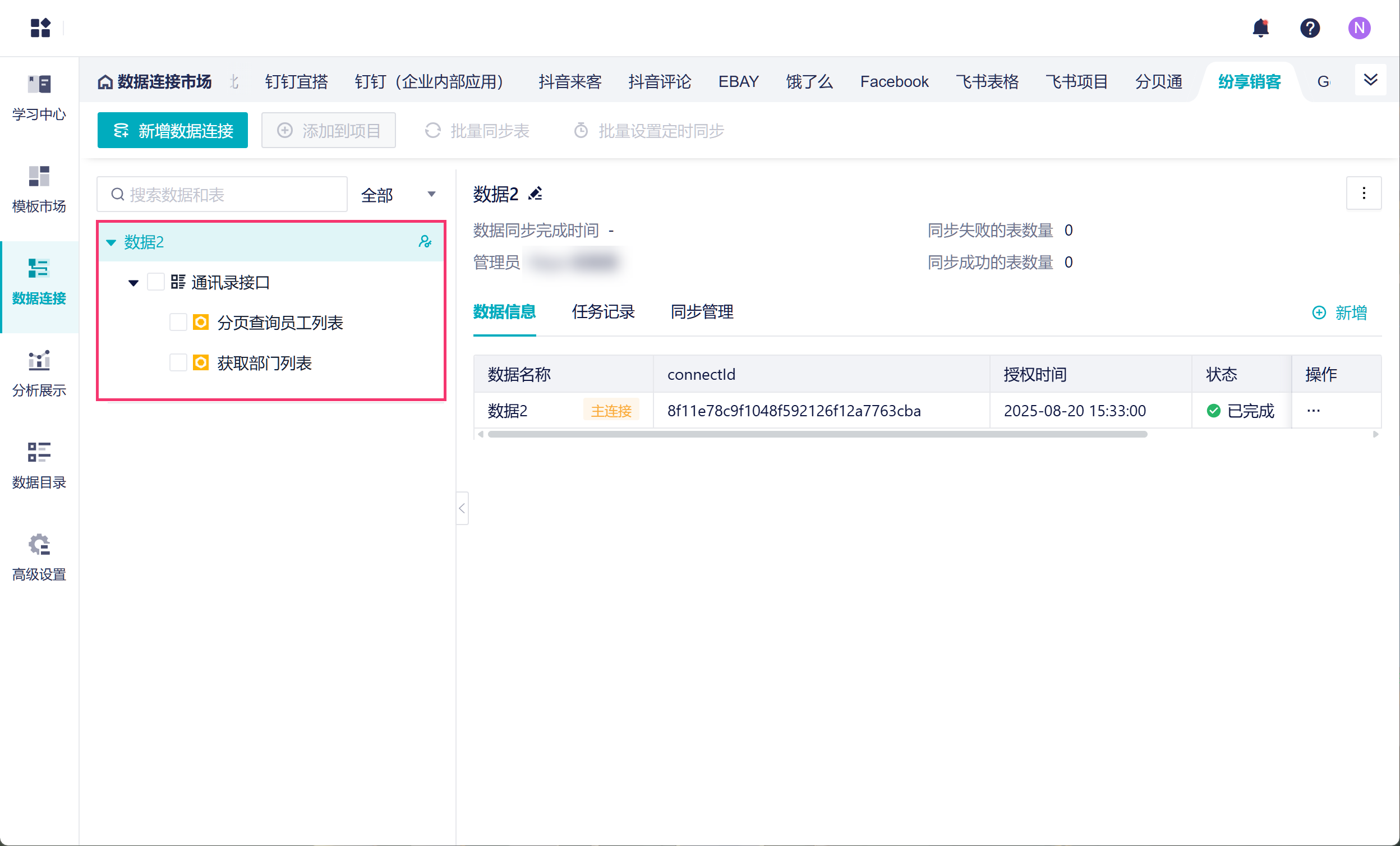Open the app grid icon in top-left
The image size is (1400, 846).
(x=40, y=28)
